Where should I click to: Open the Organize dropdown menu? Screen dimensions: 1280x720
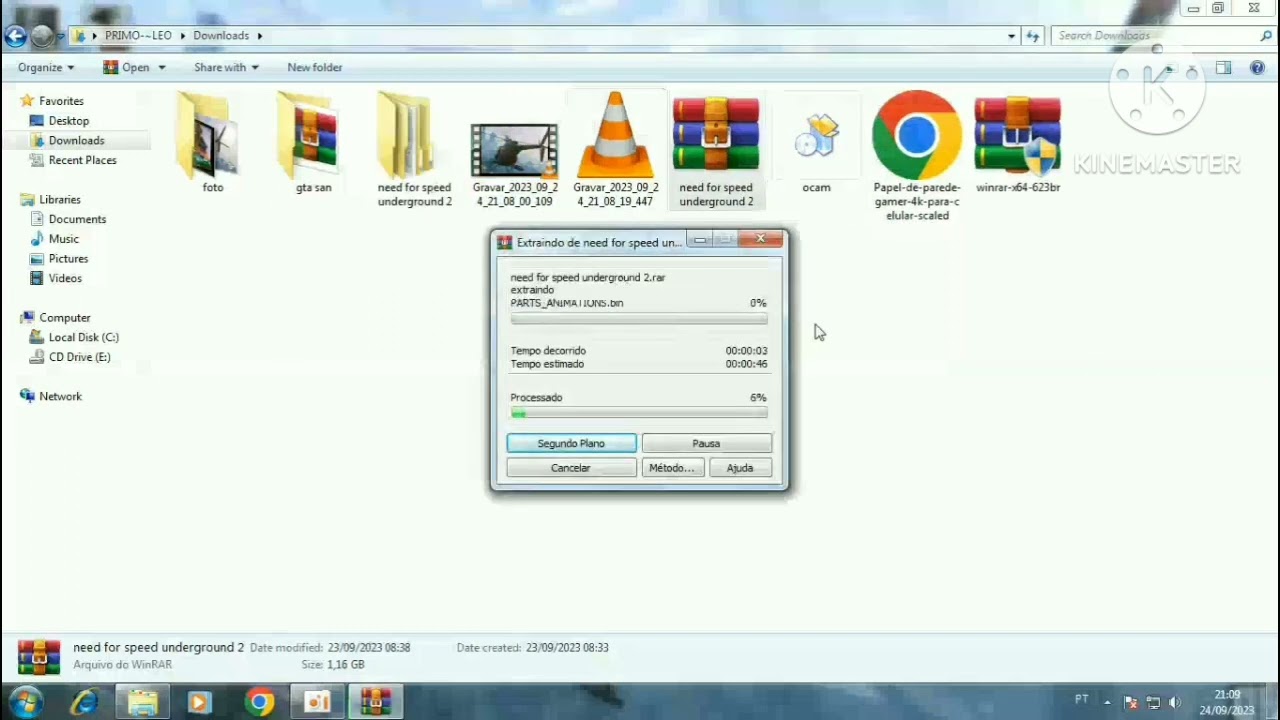tap(46, 68)
